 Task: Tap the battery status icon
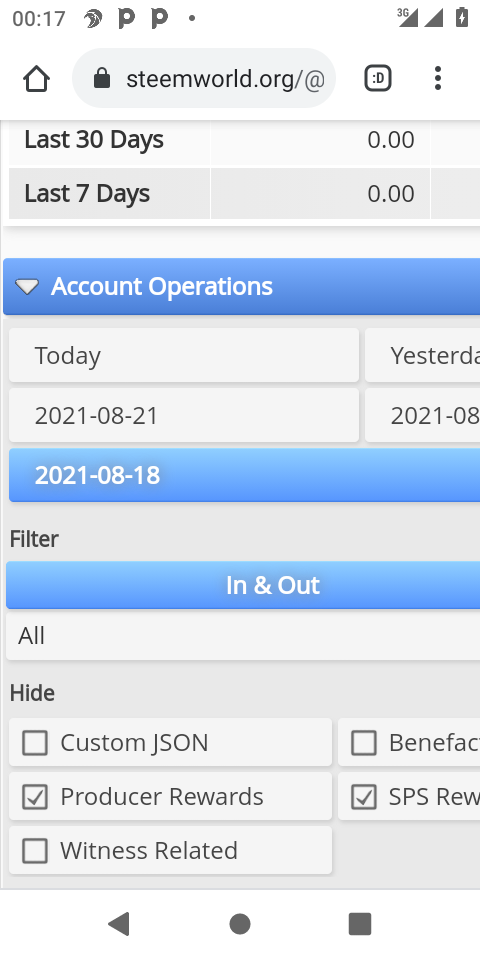coord(462,18)
